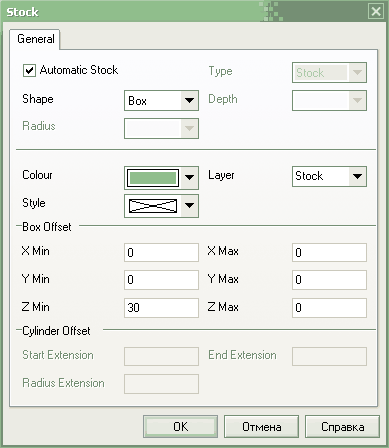Click the Справка help button
389x448 pixels.
click(x=342, y=426)
